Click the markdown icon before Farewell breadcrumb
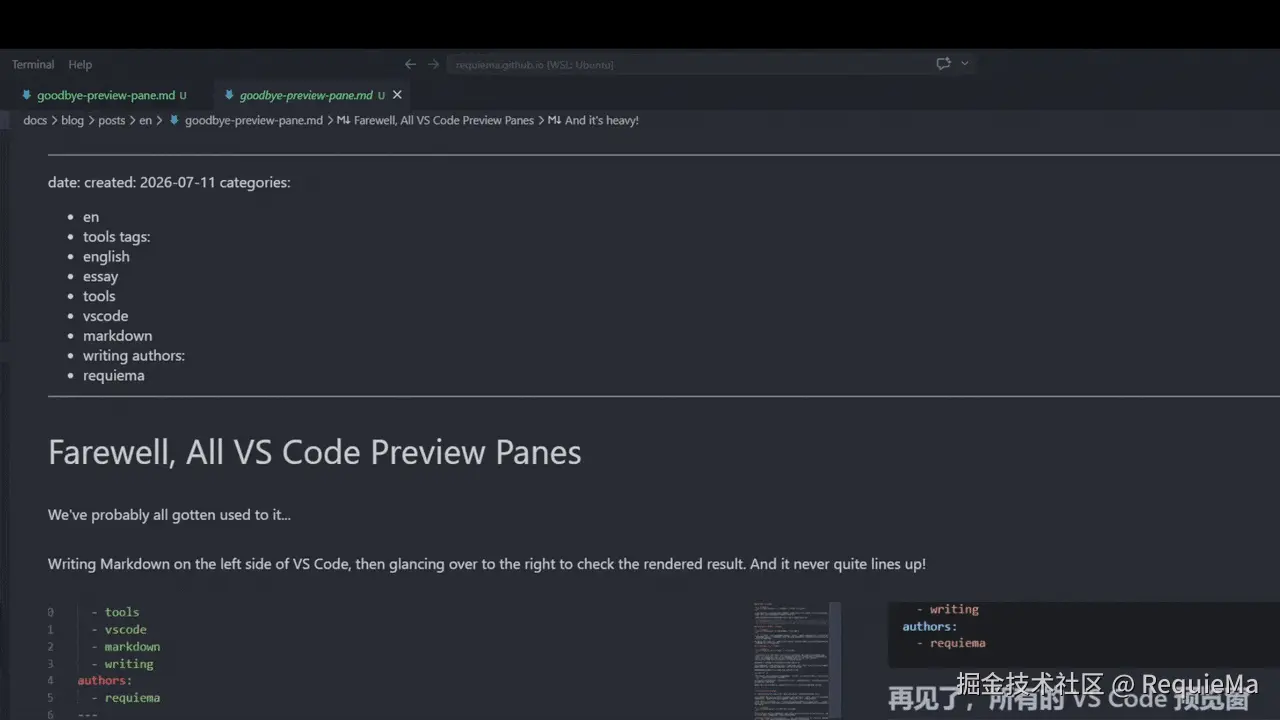 coord(343,120)
